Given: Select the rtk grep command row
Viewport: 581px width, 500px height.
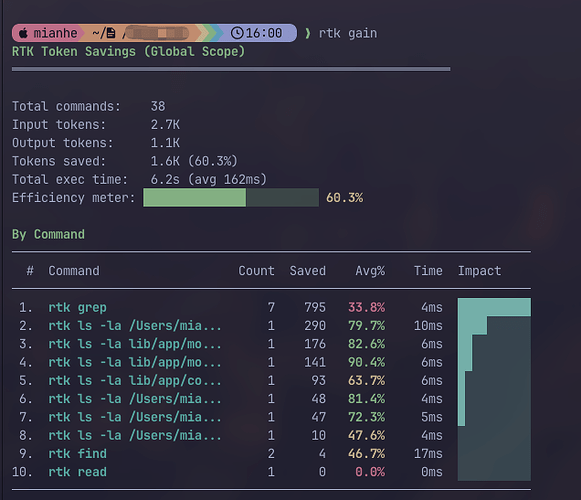Looking at the screenshot, I should pyautogui.click(x=271, y=307).
